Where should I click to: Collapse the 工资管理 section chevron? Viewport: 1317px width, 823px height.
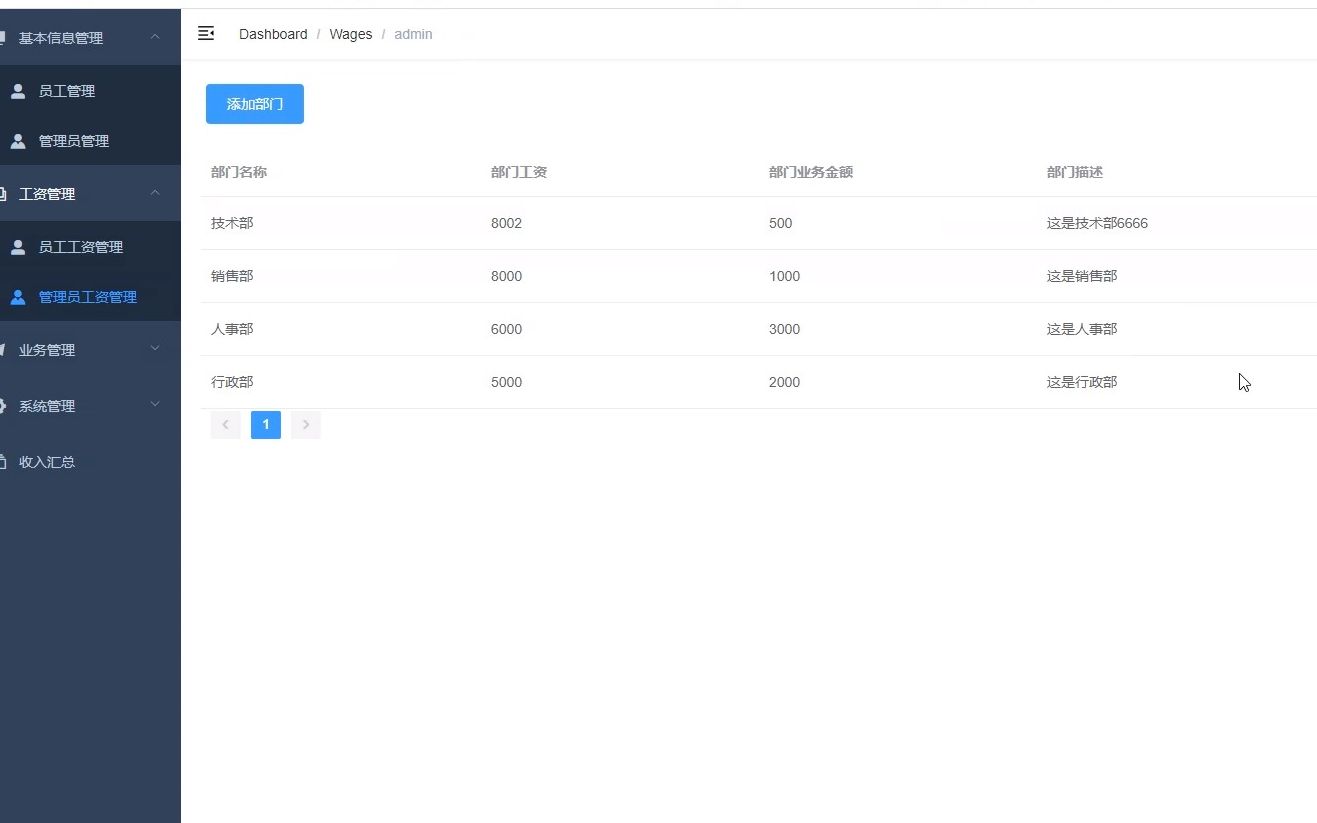[155, 193]
